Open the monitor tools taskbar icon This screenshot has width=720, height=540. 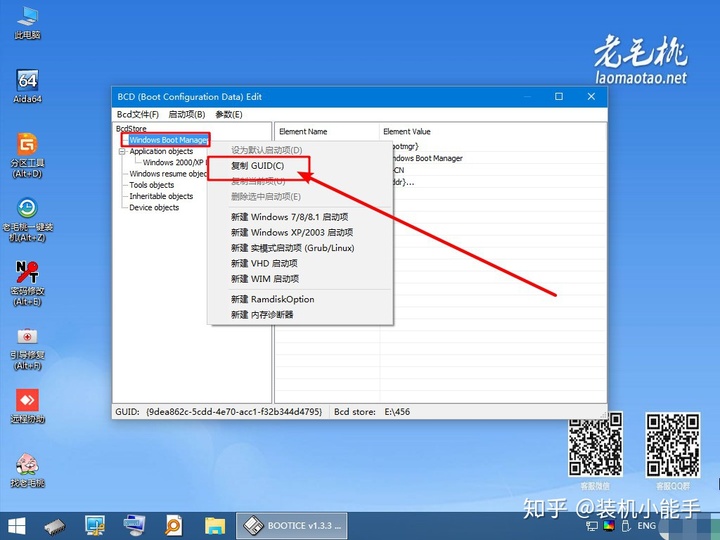click(95, 526)
